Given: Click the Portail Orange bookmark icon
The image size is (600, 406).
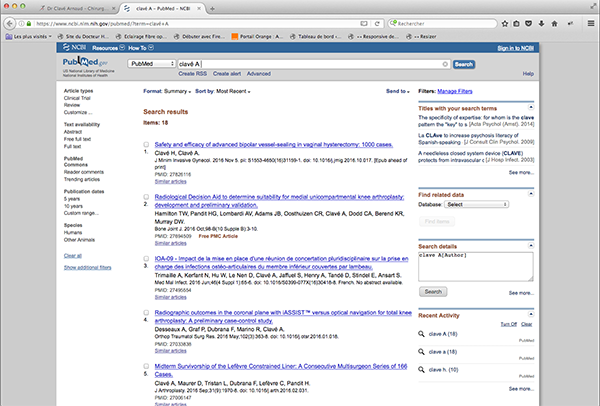Looking at the screenshot, I should point(235,37).
